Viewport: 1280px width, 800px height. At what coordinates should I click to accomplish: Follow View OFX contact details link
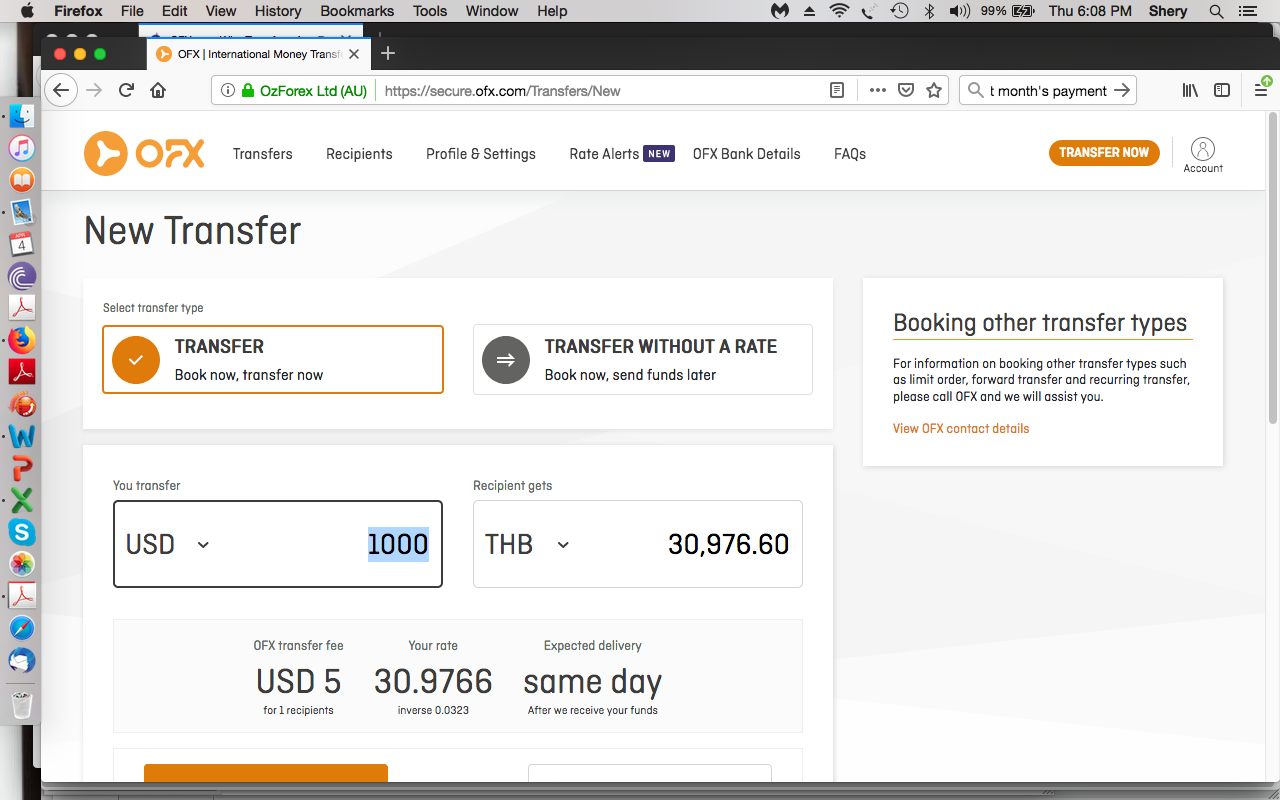(x=961, y=428)
